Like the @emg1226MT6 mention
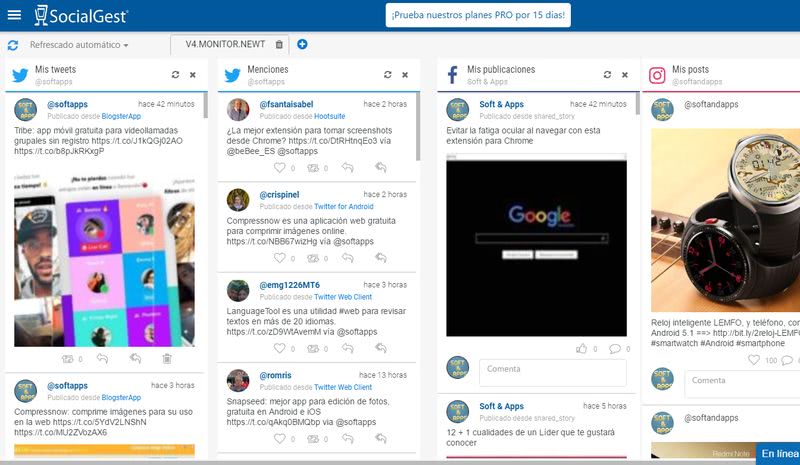The width and height of the screenshot is (800, 465). click(x=280, y=348)
